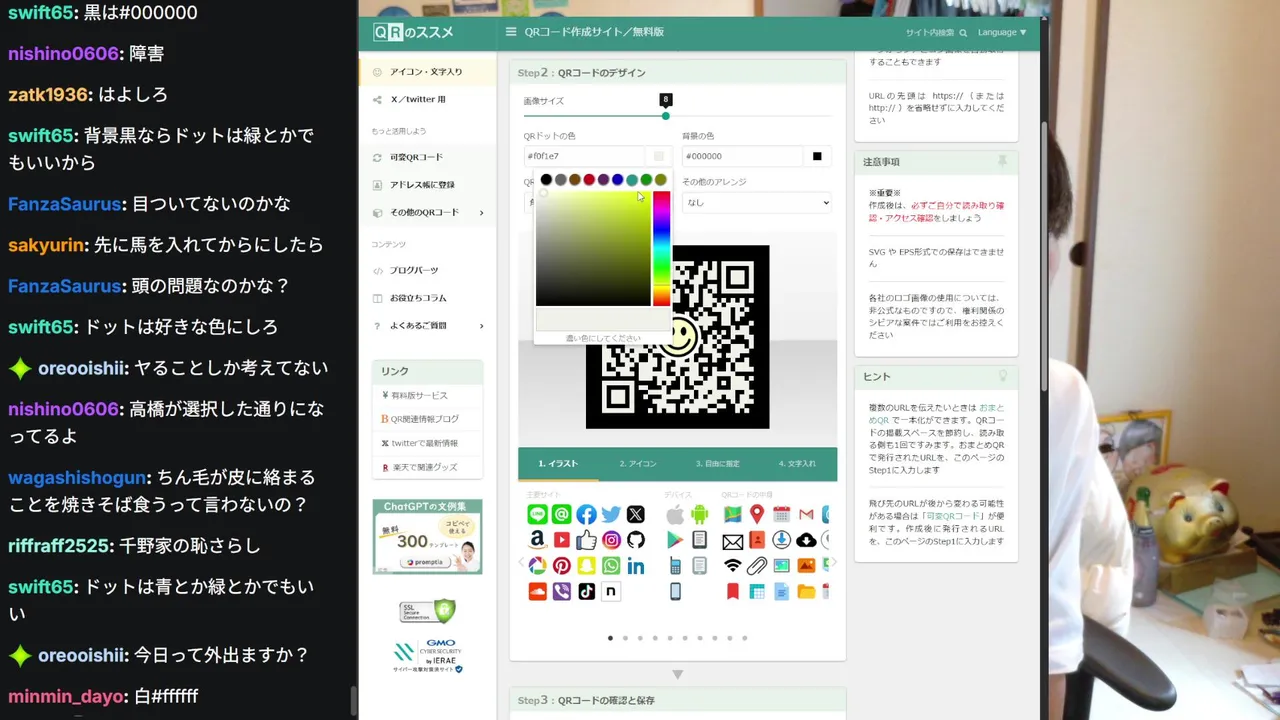Click the 画像サイズ slider handle

pos(665,116)
